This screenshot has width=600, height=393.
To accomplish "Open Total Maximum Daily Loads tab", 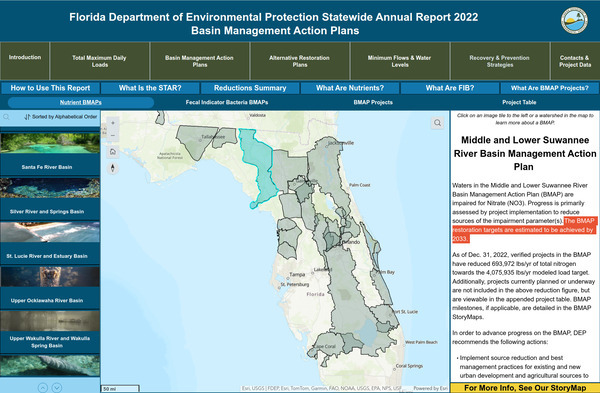I will coord(99,61).
